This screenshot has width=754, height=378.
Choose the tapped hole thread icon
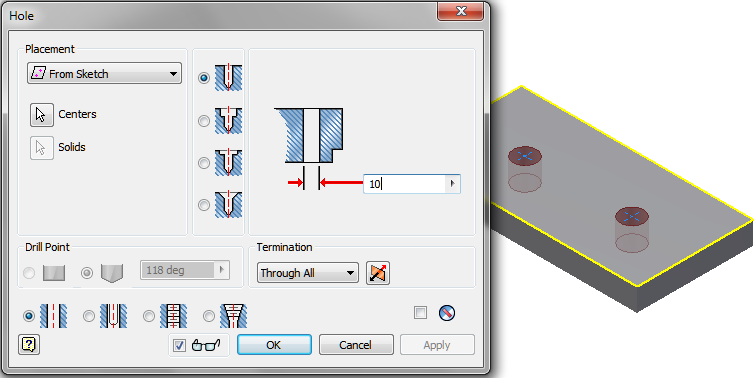point(173,316)
